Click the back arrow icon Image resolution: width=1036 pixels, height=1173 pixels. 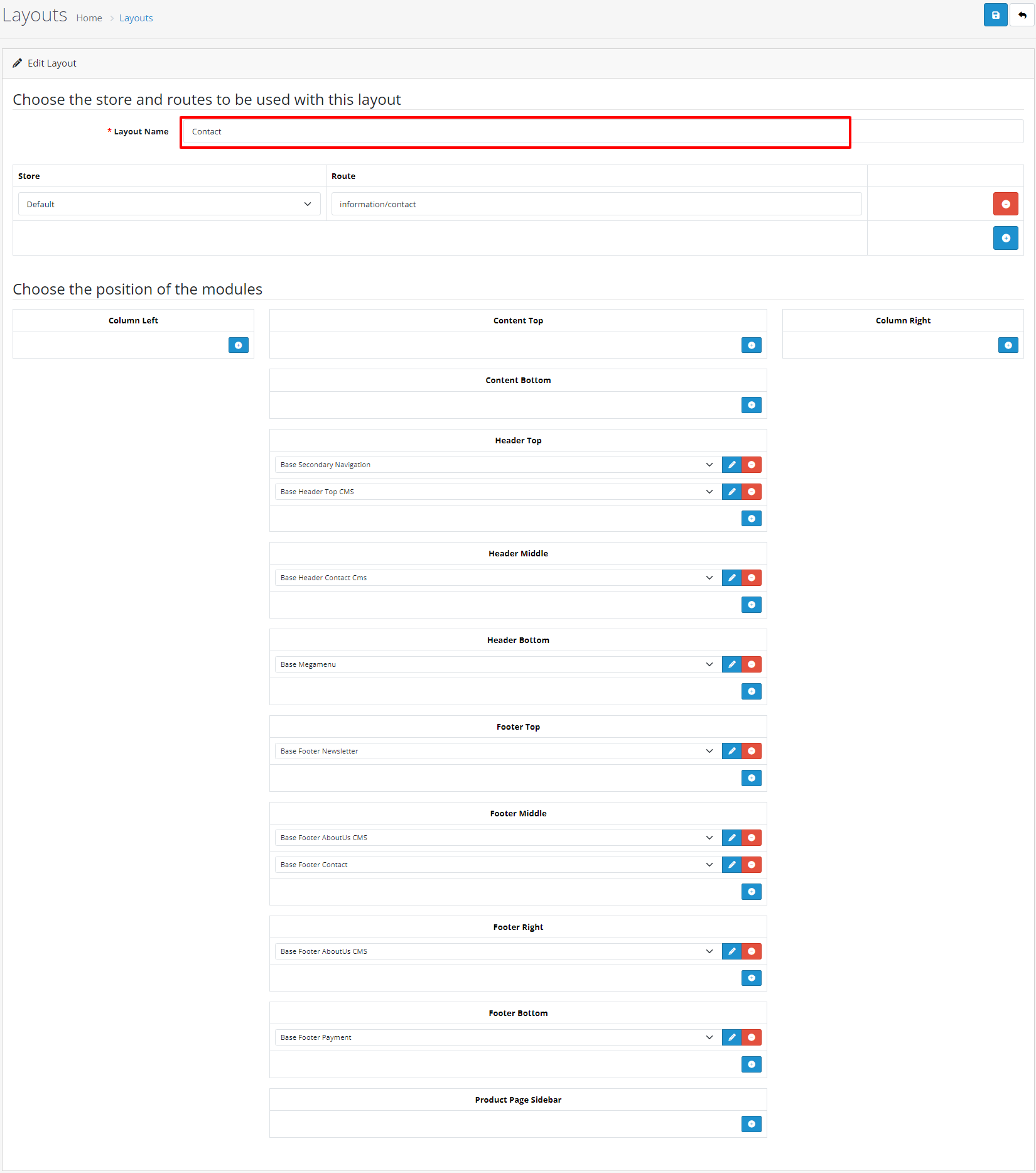pos(1022,15)
